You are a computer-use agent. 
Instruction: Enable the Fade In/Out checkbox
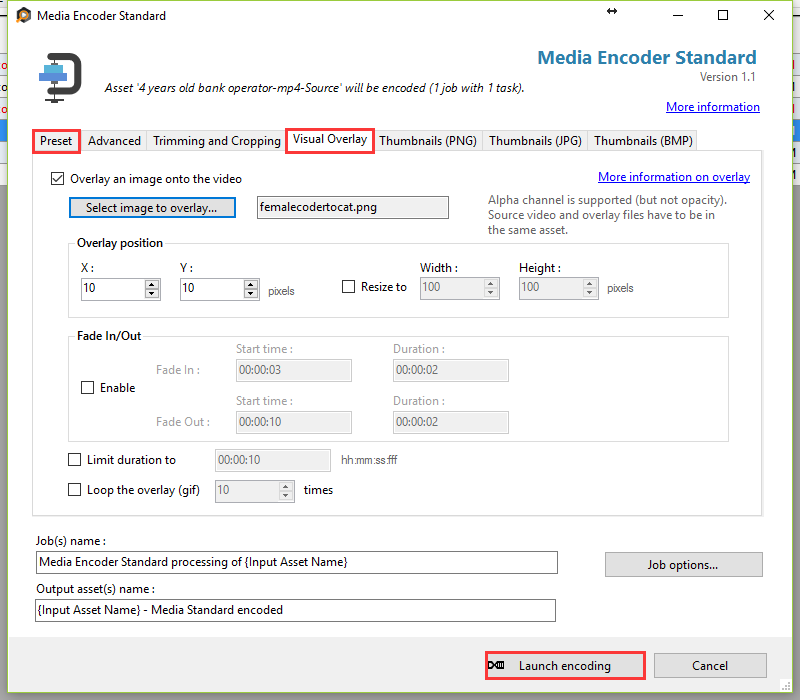88,388
